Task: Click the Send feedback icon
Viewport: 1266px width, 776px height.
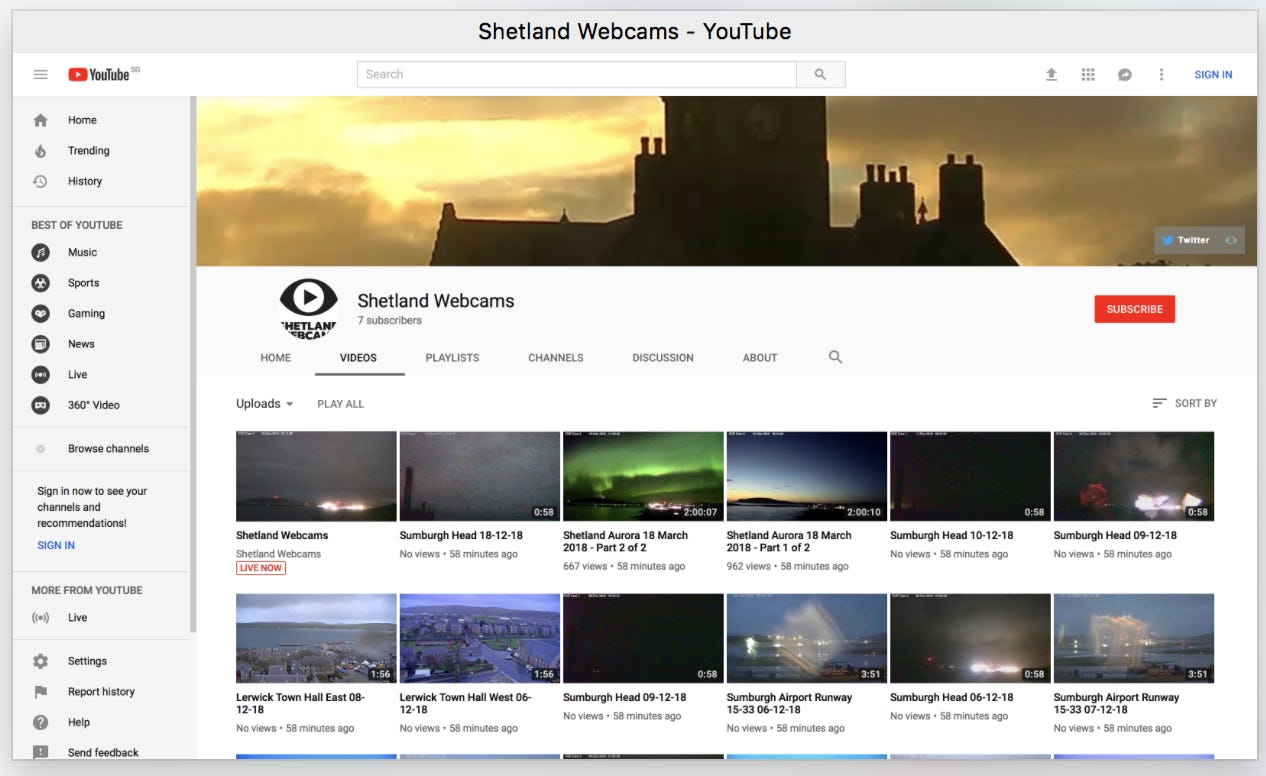Action: pos(41,752)
